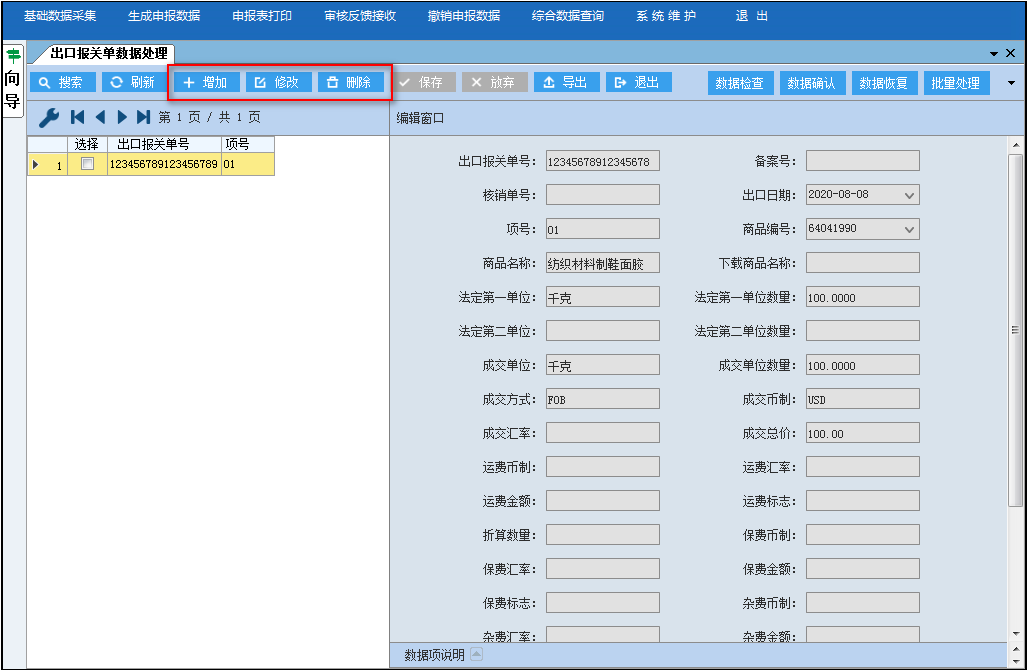Image resolution: width=1027 pixels, height=670 pixels.
Task: Tick the 选择 checkbox in row 1
Action: 87,164
